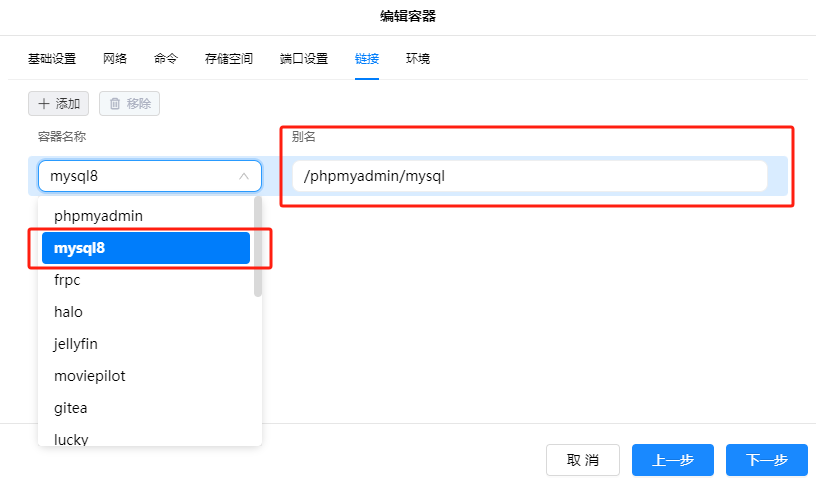Pick halo in the container dropdown
This screenshot has height=493, width=816.
[x=68, y=312]
